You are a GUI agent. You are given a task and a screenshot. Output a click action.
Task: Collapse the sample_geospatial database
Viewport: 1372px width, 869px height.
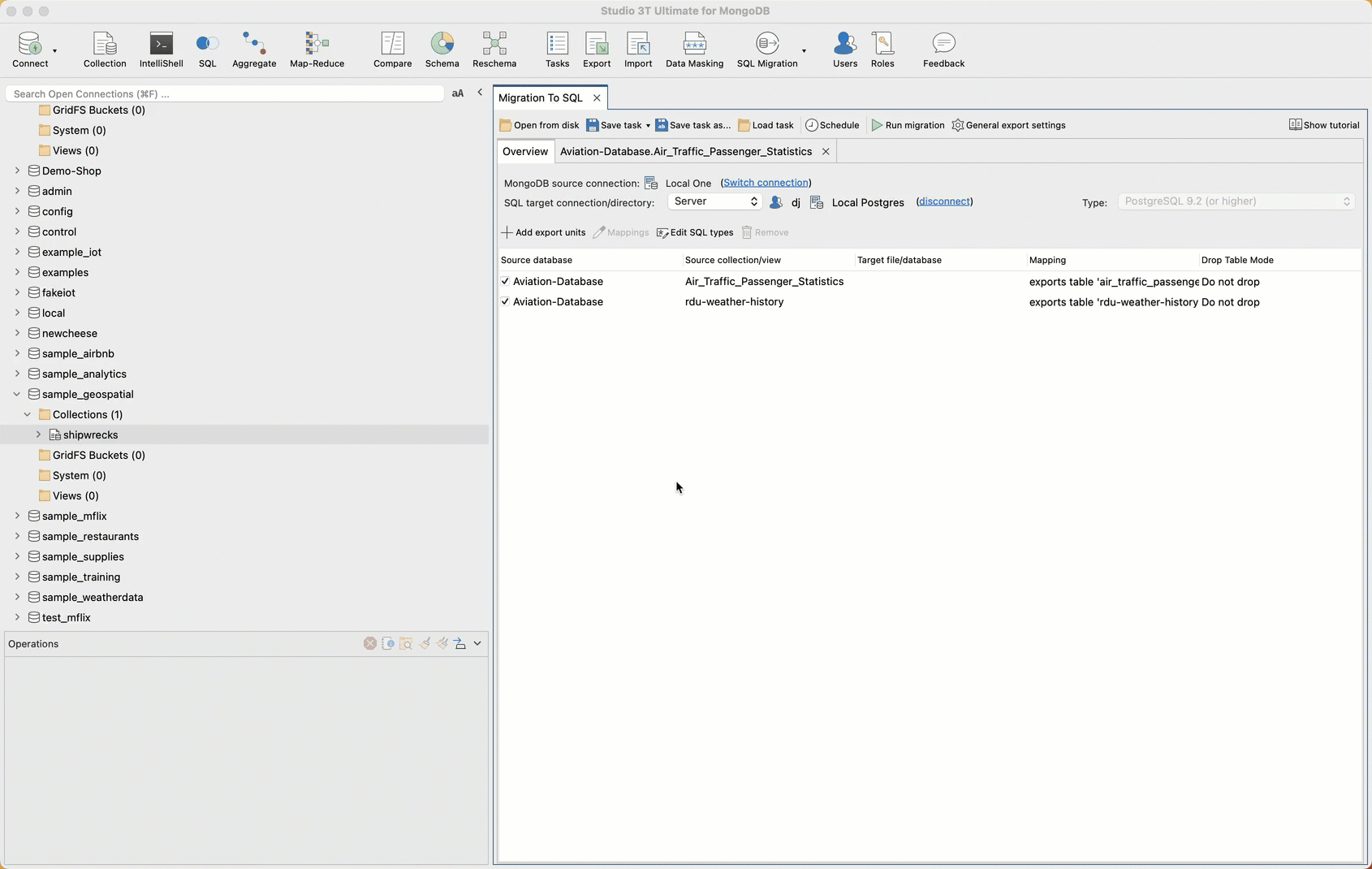(x=17, y=394)
